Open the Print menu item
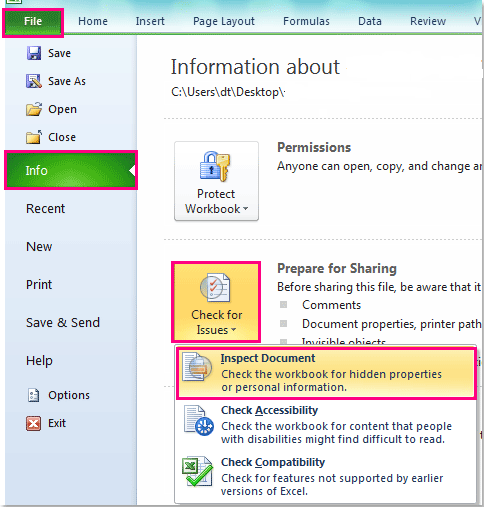 click(39, 285)
